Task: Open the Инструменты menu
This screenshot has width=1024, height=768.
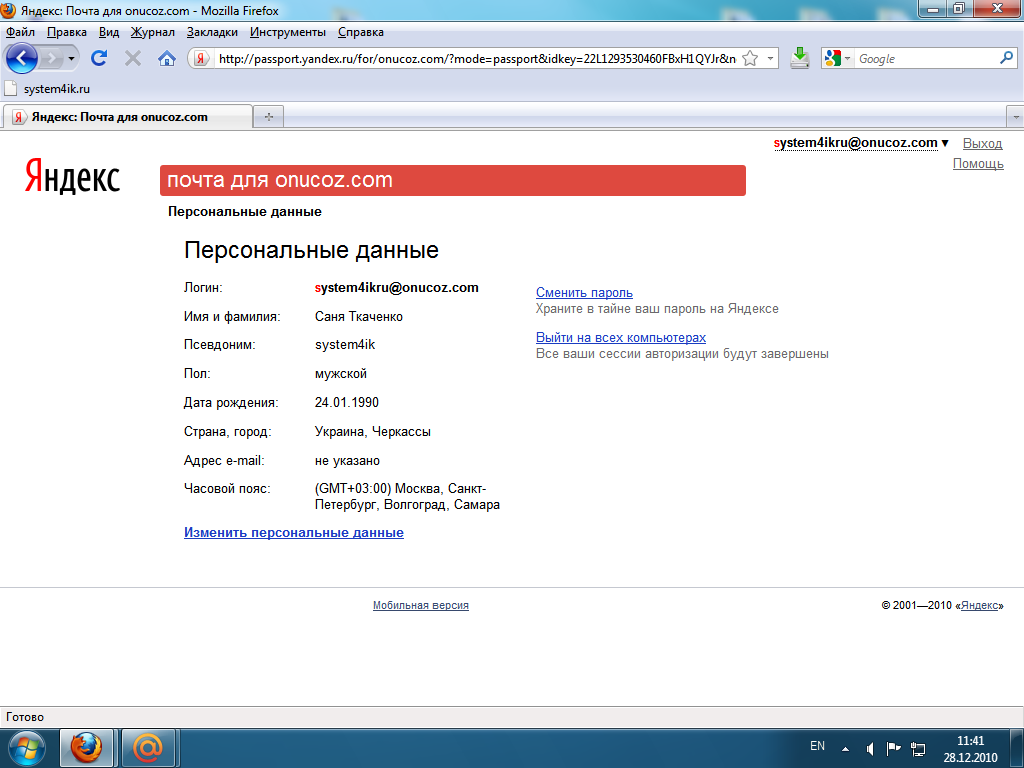Action: (288, 32)
